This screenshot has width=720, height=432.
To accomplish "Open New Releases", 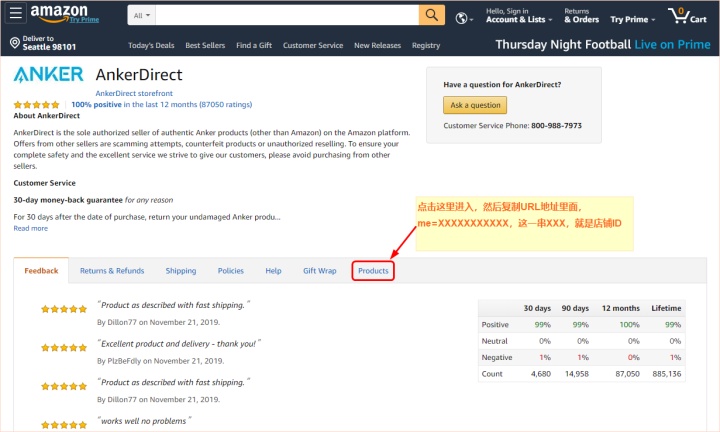I will coord(377,45).
